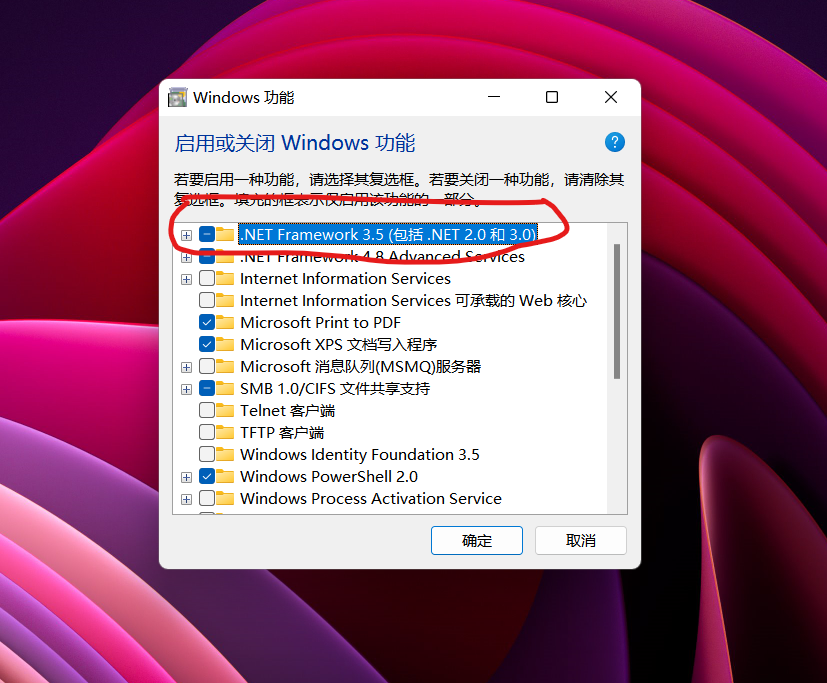Enable the Microsoft 消息队列(MSMQ)服务器 checkbox

[207, 367]
